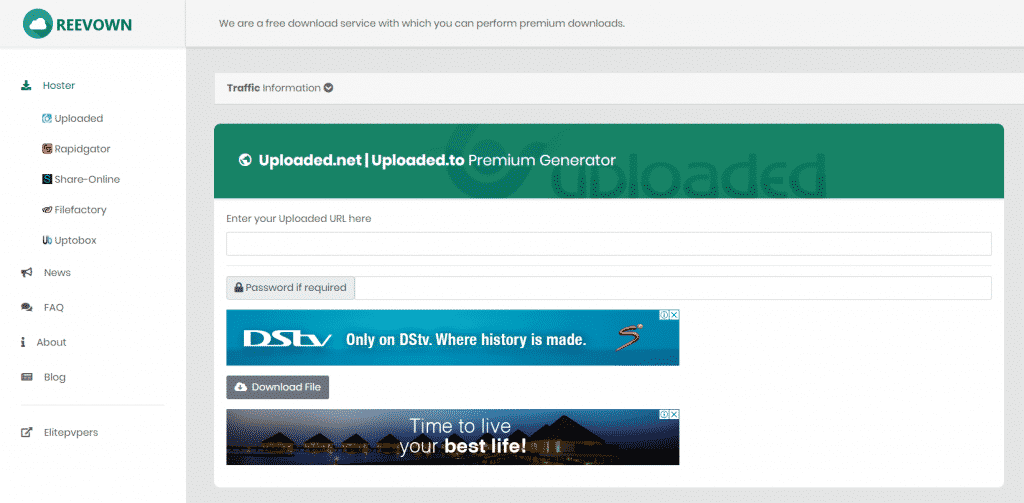Image resolution: width=1024 pixels, height=503 pixels.
Task: Click the Share-Online hoster icon
Action: [x=46, y=179]
